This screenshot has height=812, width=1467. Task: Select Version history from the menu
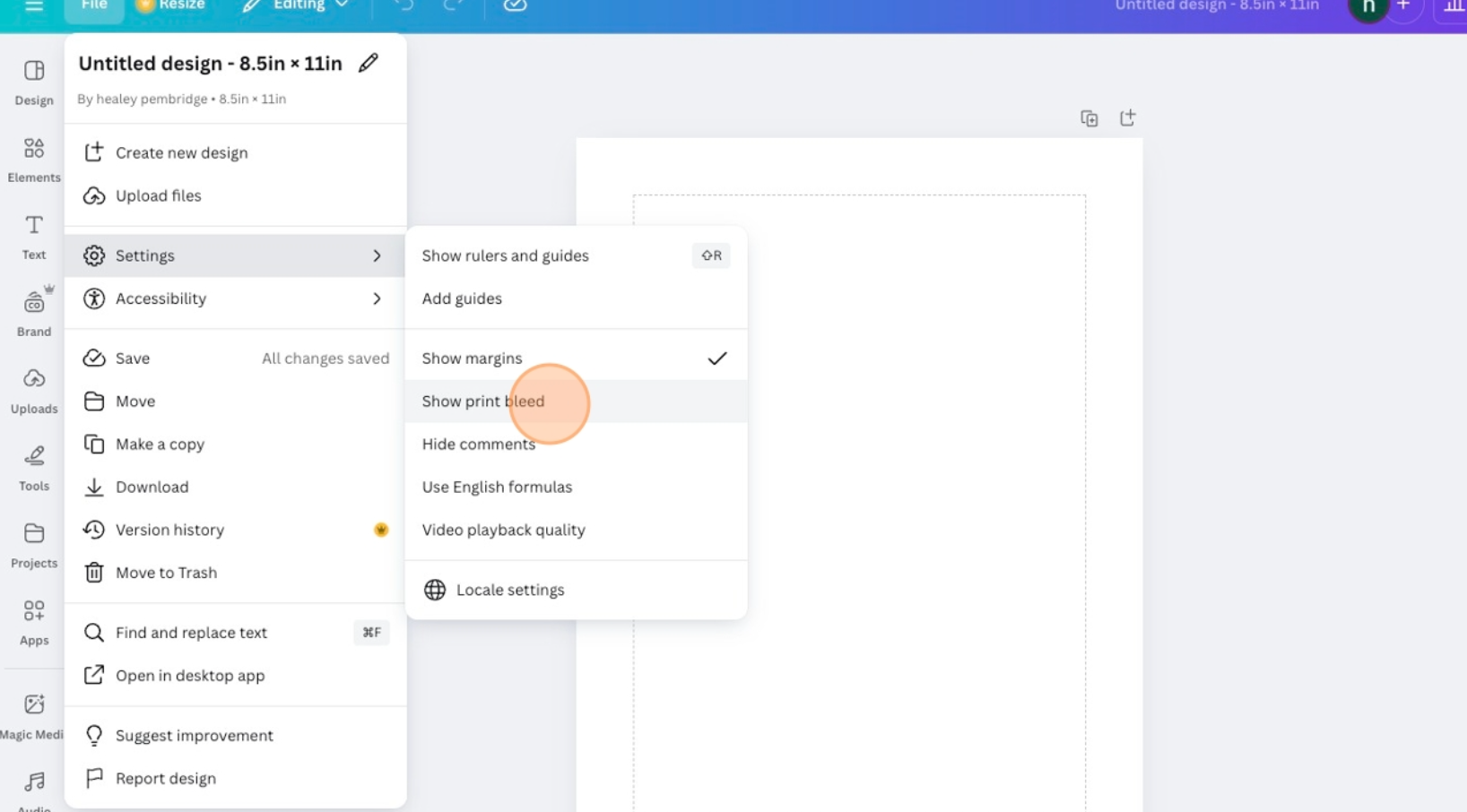coord(170,530)
